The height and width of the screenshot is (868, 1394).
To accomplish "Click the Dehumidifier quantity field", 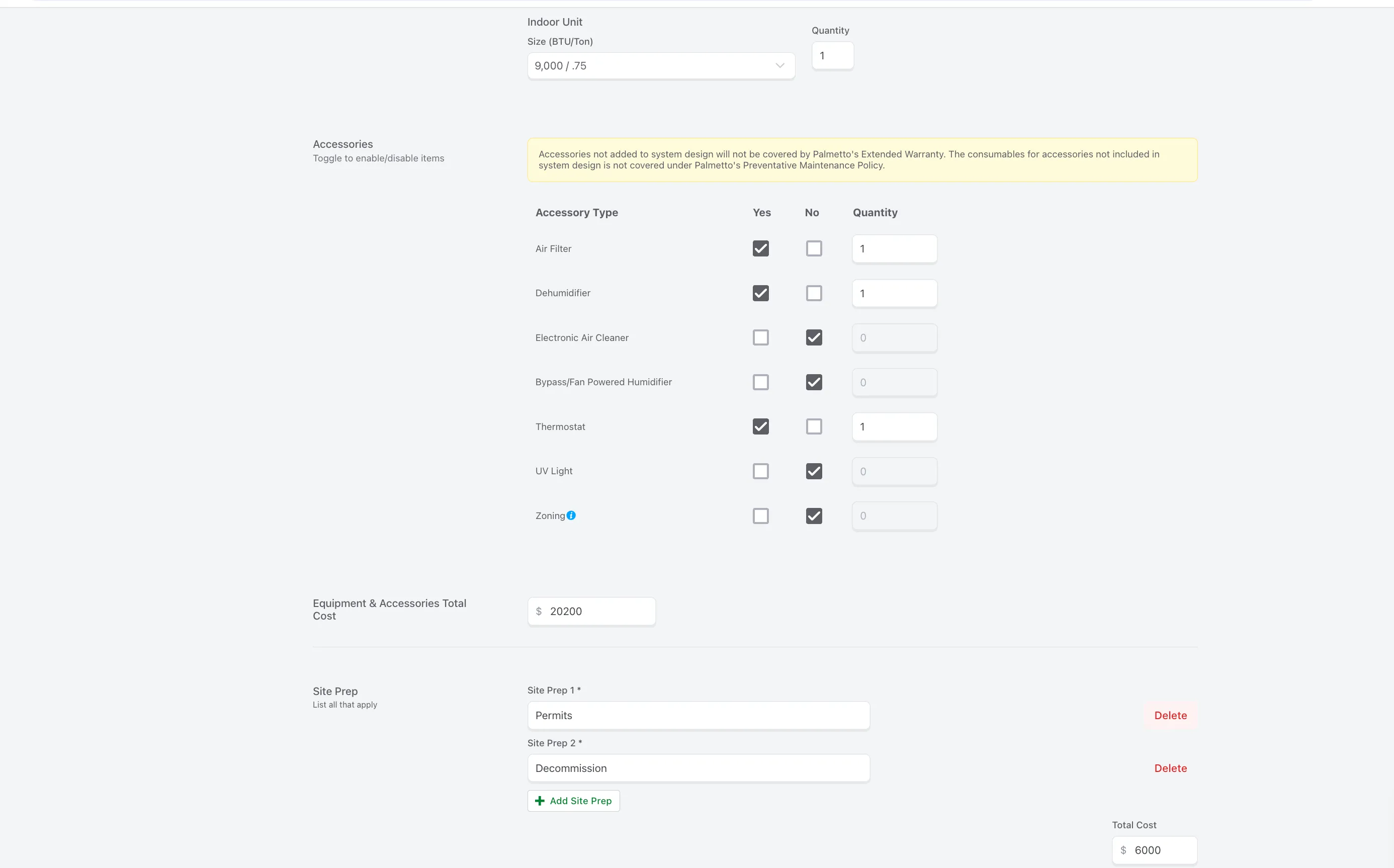I will coord(895,293).
